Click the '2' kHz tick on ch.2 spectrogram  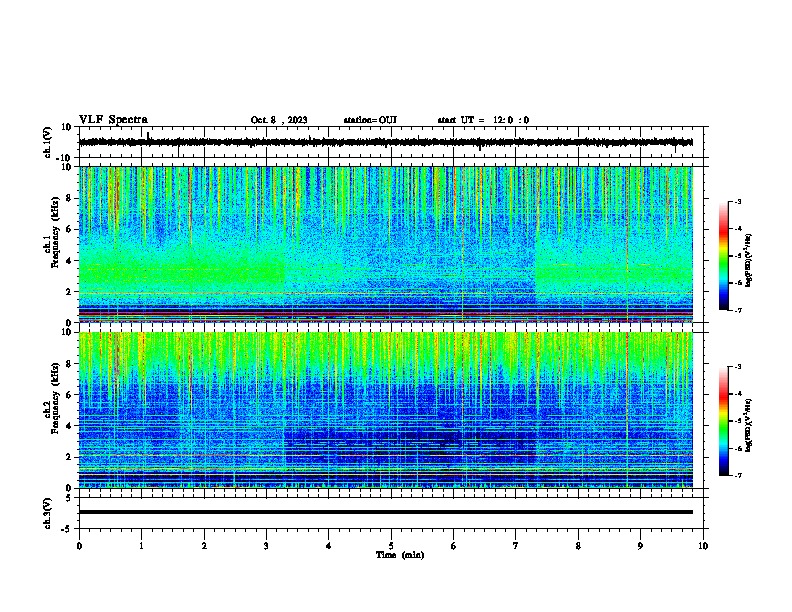[x=71, y=457]
